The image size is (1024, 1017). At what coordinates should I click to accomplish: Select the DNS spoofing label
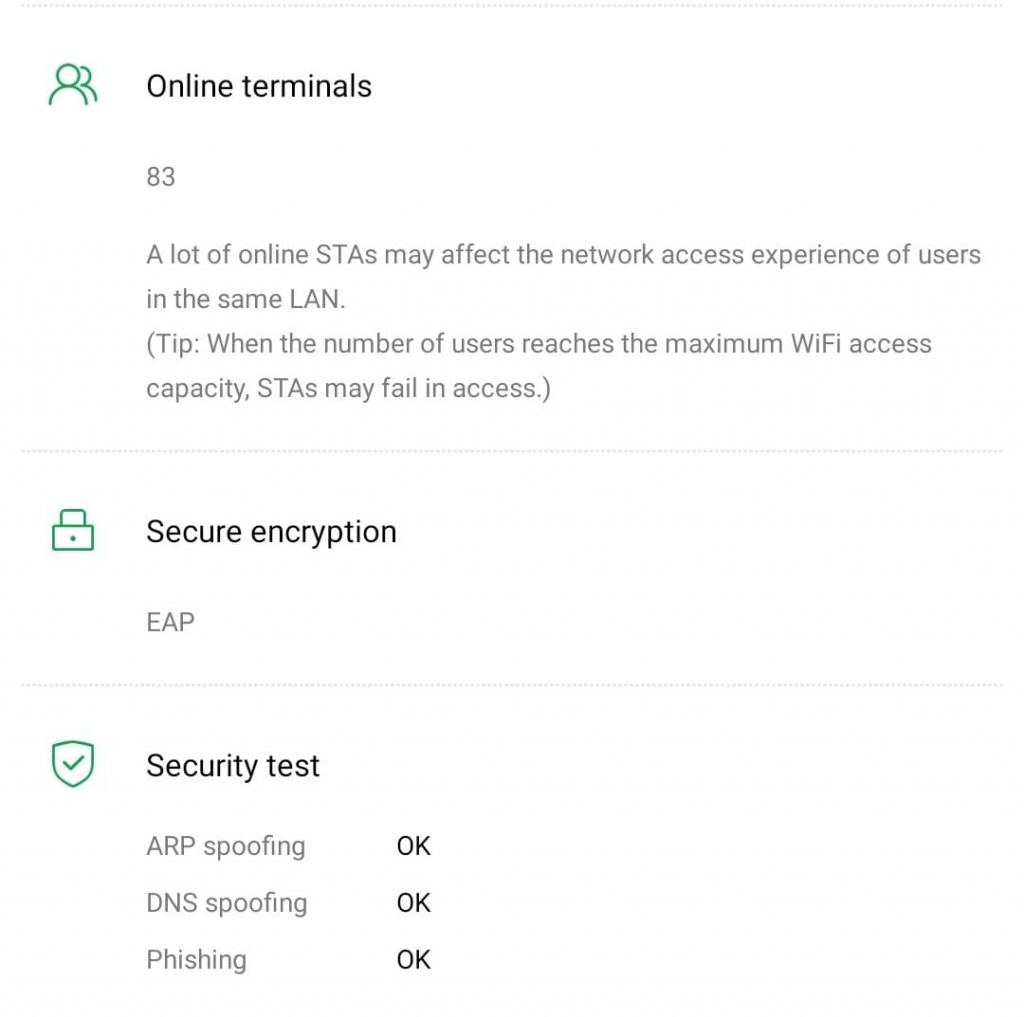pos(227,903)
